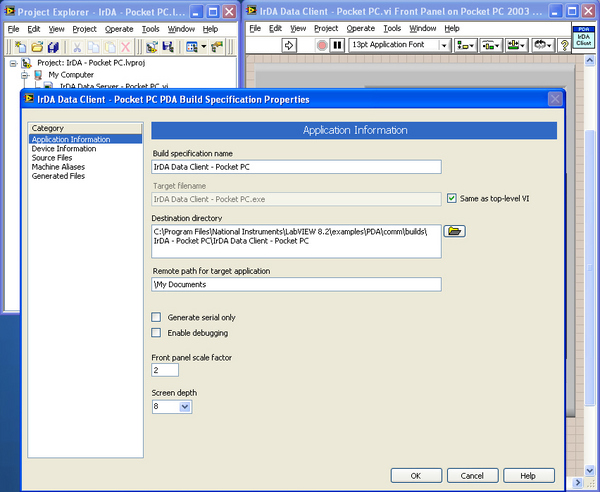Collapse the My Computer tree node
600x492 pixels.
click(x=25, y=75)
